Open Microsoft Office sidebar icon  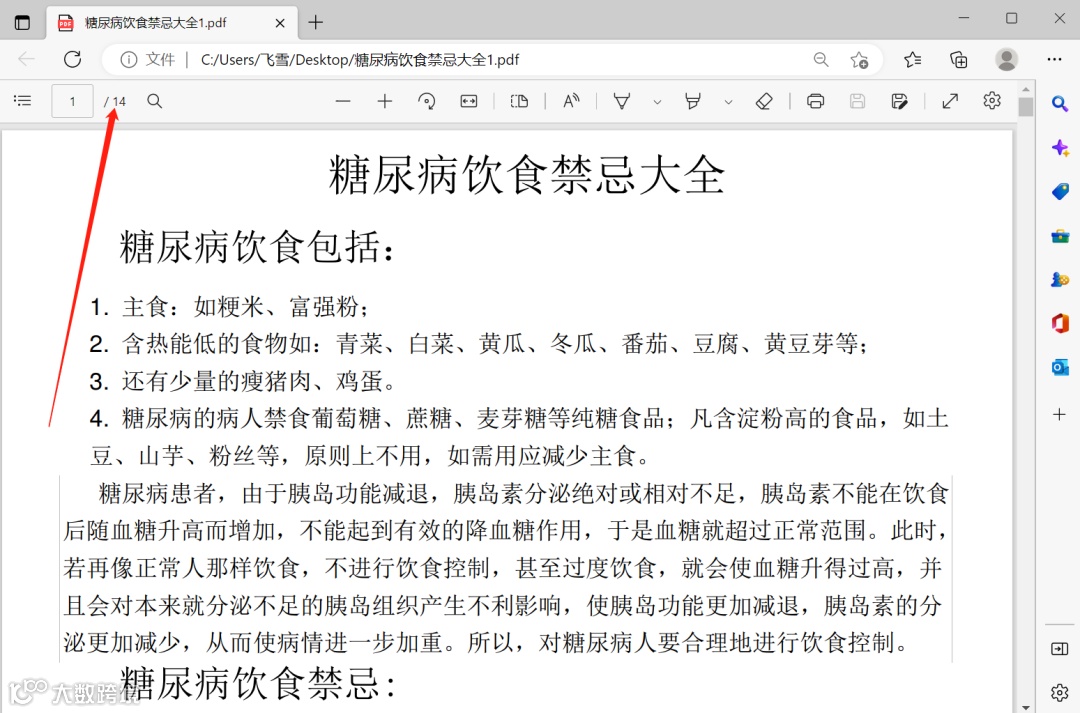click(x=1060, y=323)
